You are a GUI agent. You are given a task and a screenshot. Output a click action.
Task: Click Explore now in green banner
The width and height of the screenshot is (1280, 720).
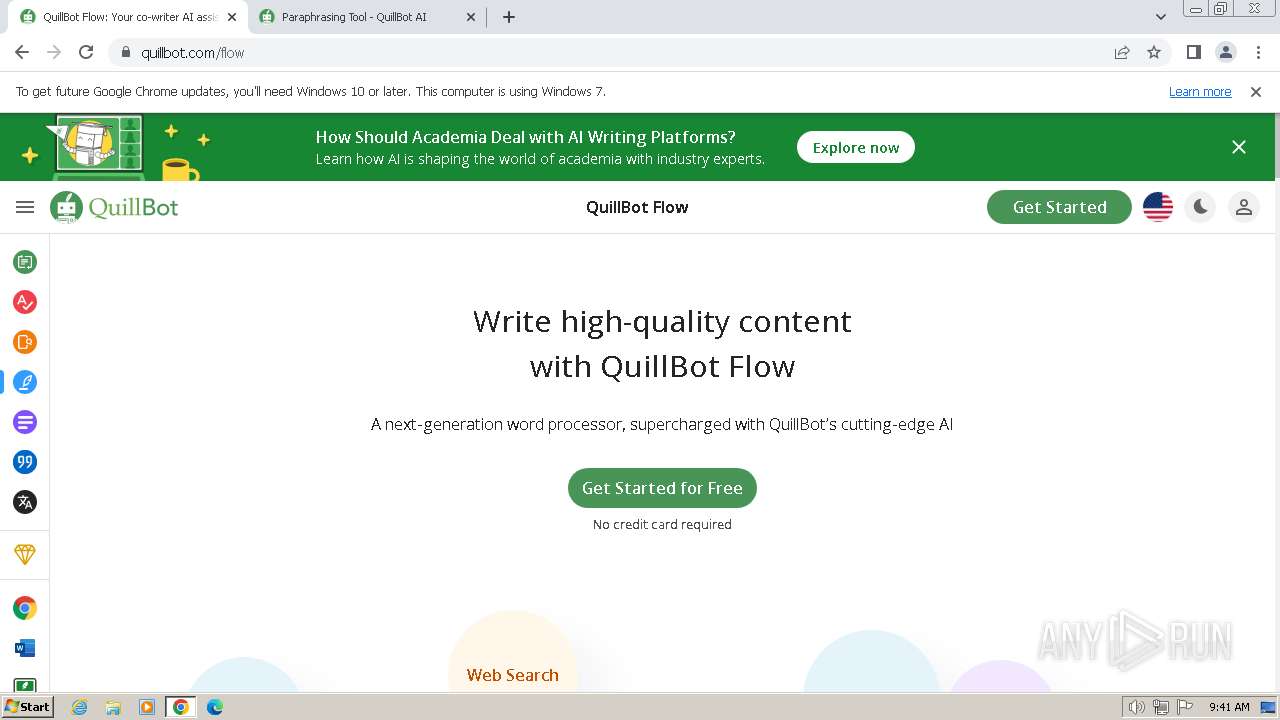pos(856,147)
